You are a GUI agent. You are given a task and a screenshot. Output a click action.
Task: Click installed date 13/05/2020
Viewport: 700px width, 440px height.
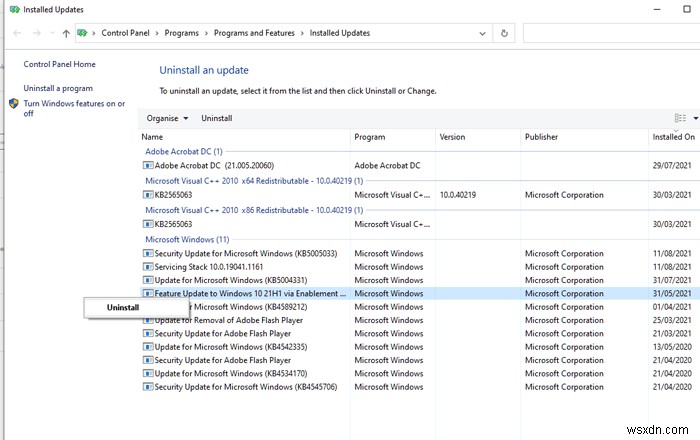(672, 347)
